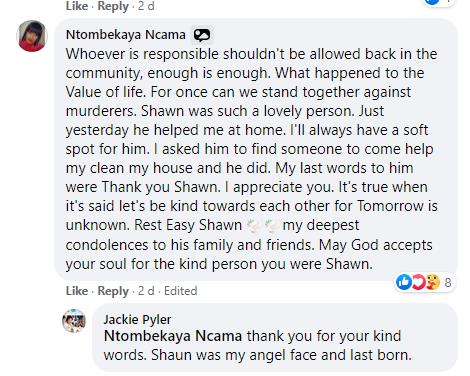Click the badge icon beside Ntombekaya Ncama's name

tap(202, 35)
